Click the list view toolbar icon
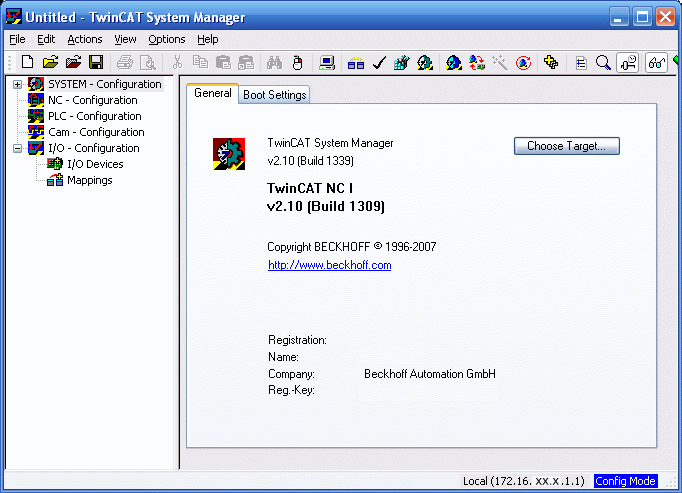682x493 pixels. click(581, 64)
